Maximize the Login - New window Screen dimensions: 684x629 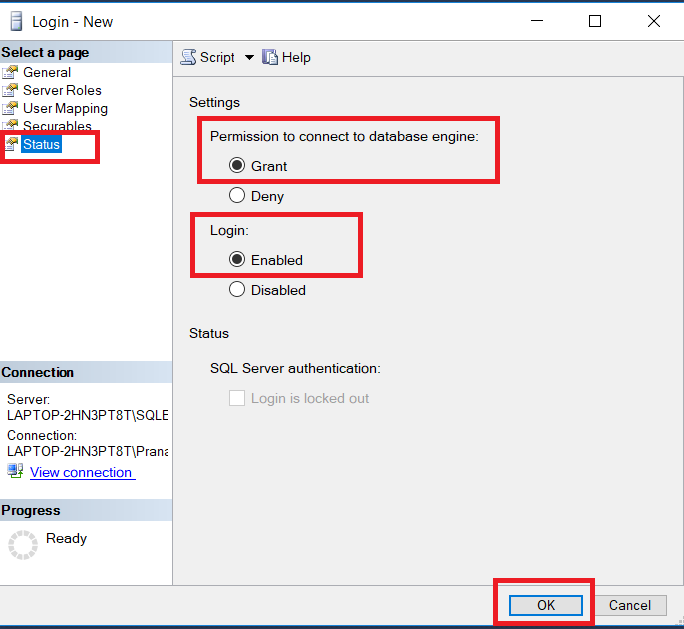pos(595,21)
